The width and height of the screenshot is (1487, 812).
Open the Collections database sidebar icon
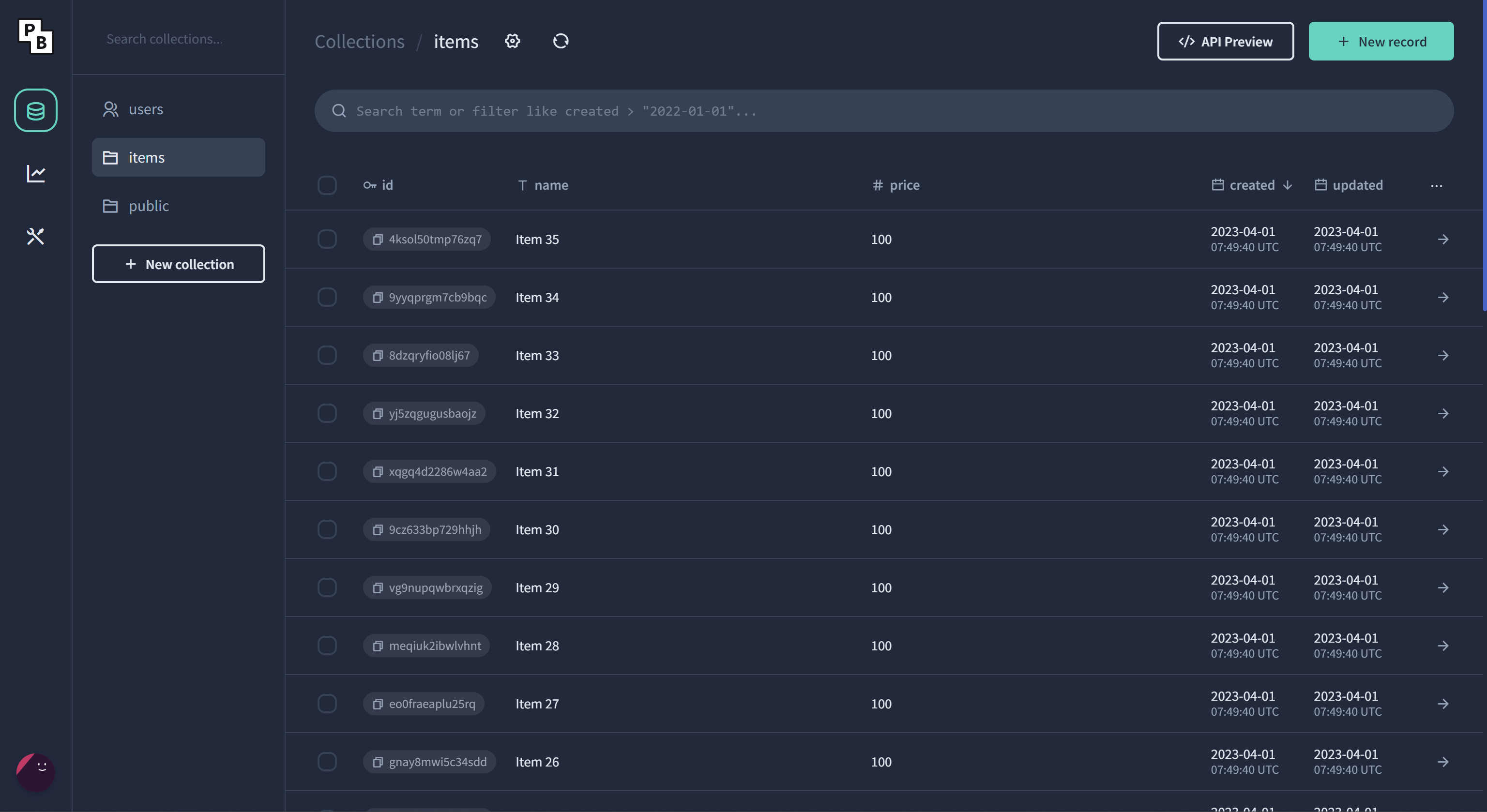[x=35, y=110]
